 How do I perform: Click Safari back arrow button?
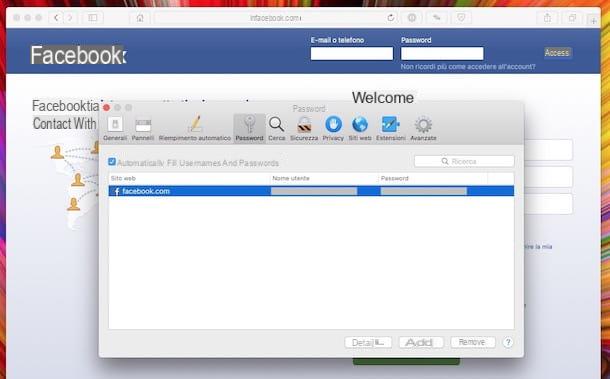point(56,18)
